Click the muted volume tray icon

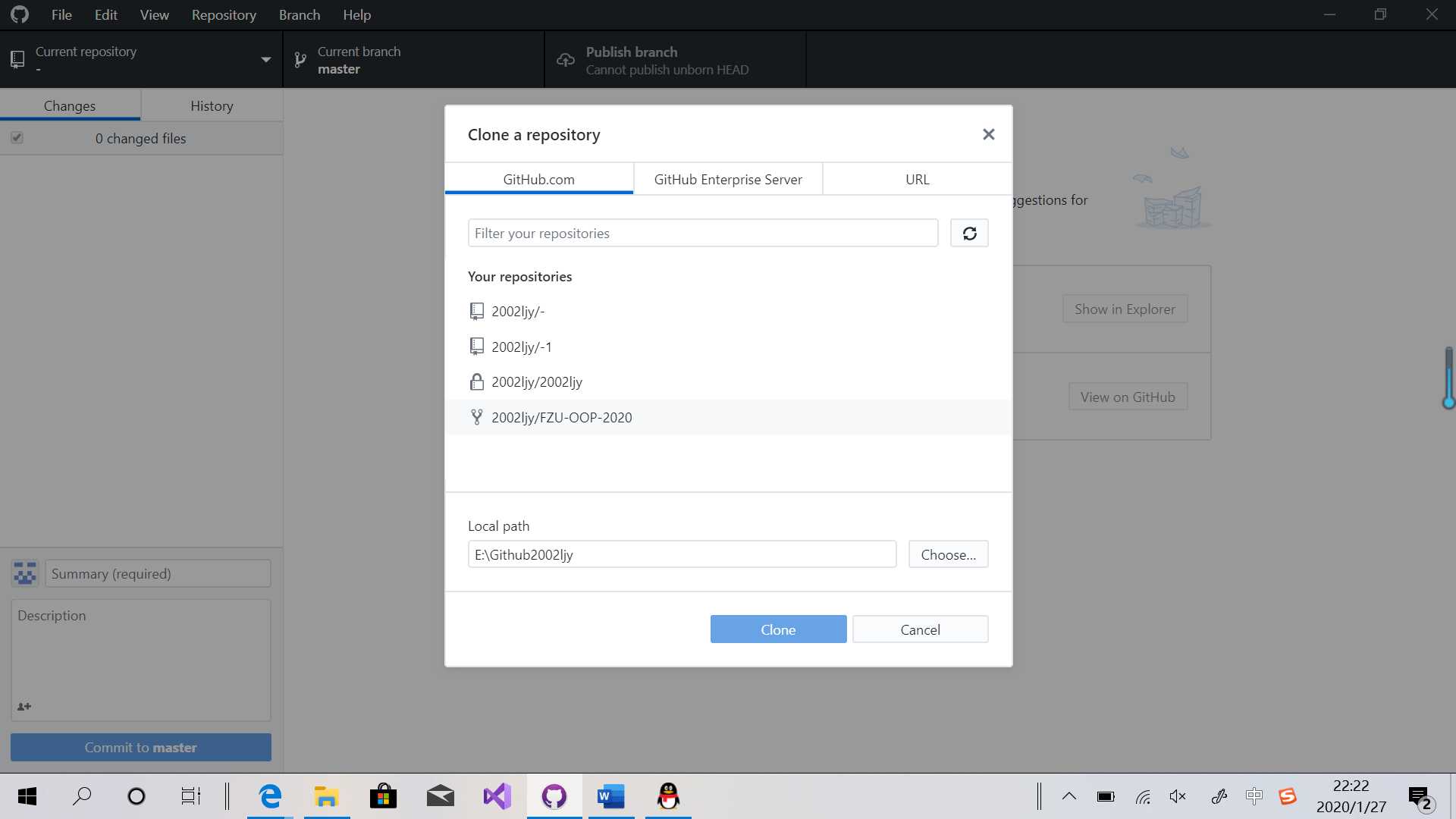pos(1178,796)
